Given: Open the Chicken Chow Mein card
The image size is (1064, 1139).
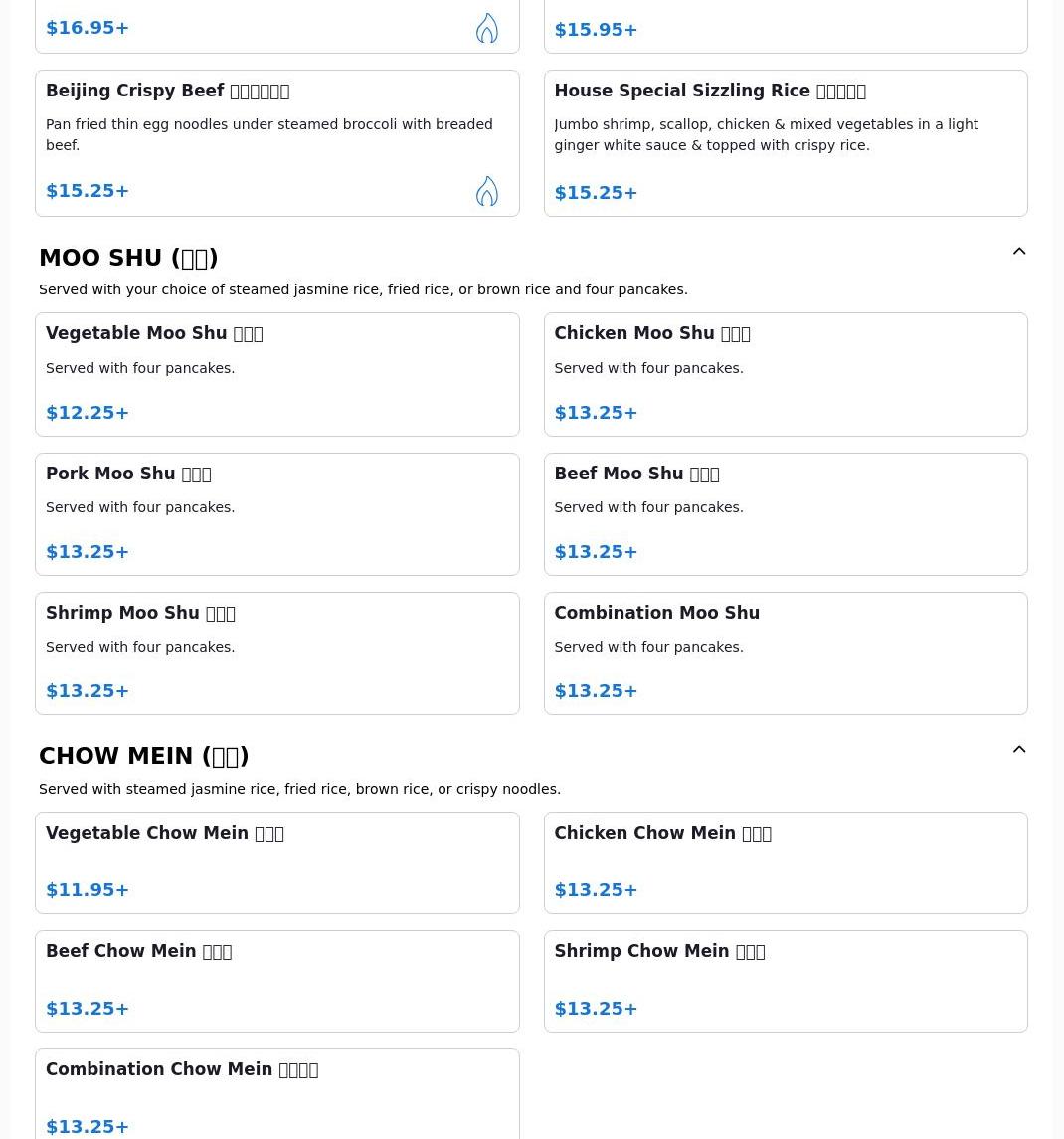Looking at the screenshot, I should click(785, 861).
